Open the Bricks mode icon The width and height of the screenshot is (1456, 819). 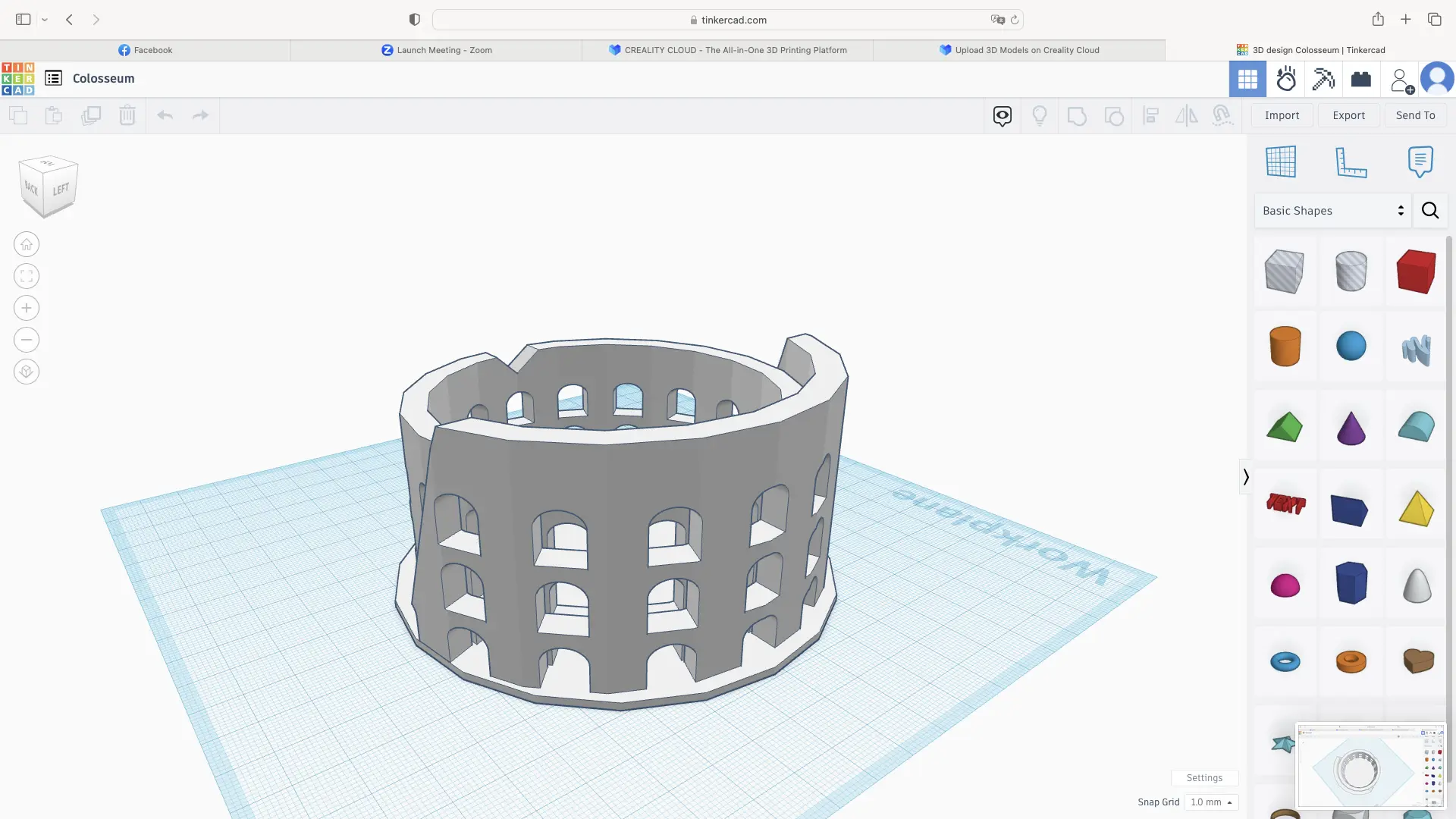(x=1361, y=79)
